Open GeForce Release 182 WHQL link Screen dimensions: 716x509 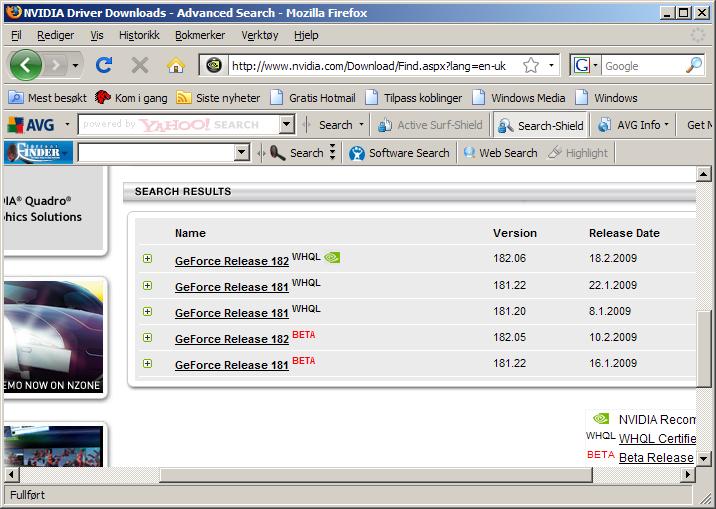[x=232, y=261]
